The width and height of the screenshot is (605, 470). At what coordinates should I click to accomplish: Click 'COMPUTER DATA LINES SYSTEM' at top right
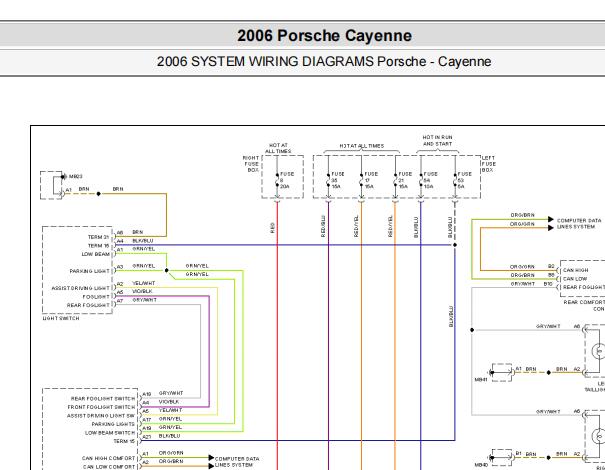tap(579, 223)
